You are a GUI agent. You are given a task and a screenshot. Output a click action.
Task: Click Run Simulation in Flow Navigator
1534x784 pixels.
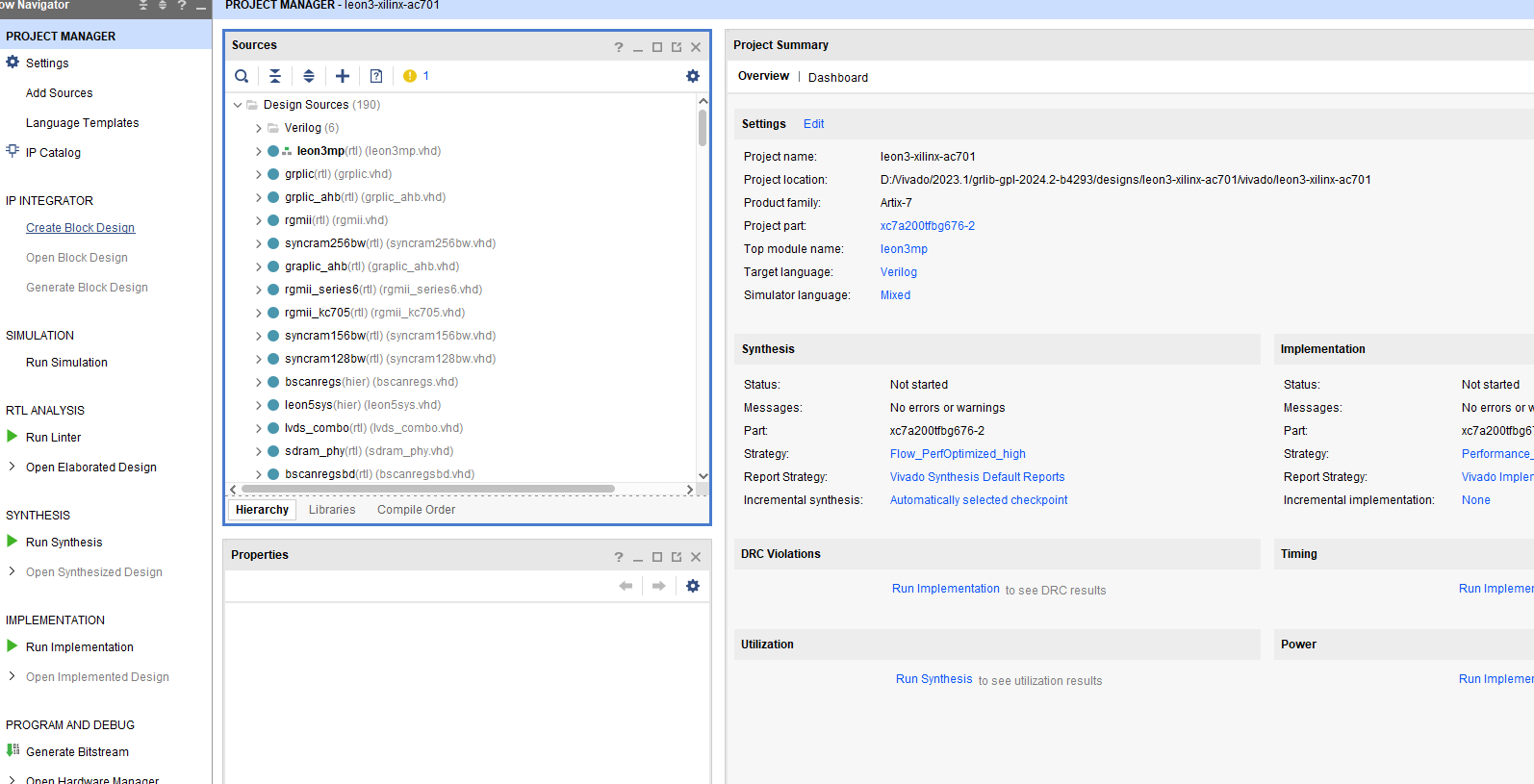coord(66,363)
